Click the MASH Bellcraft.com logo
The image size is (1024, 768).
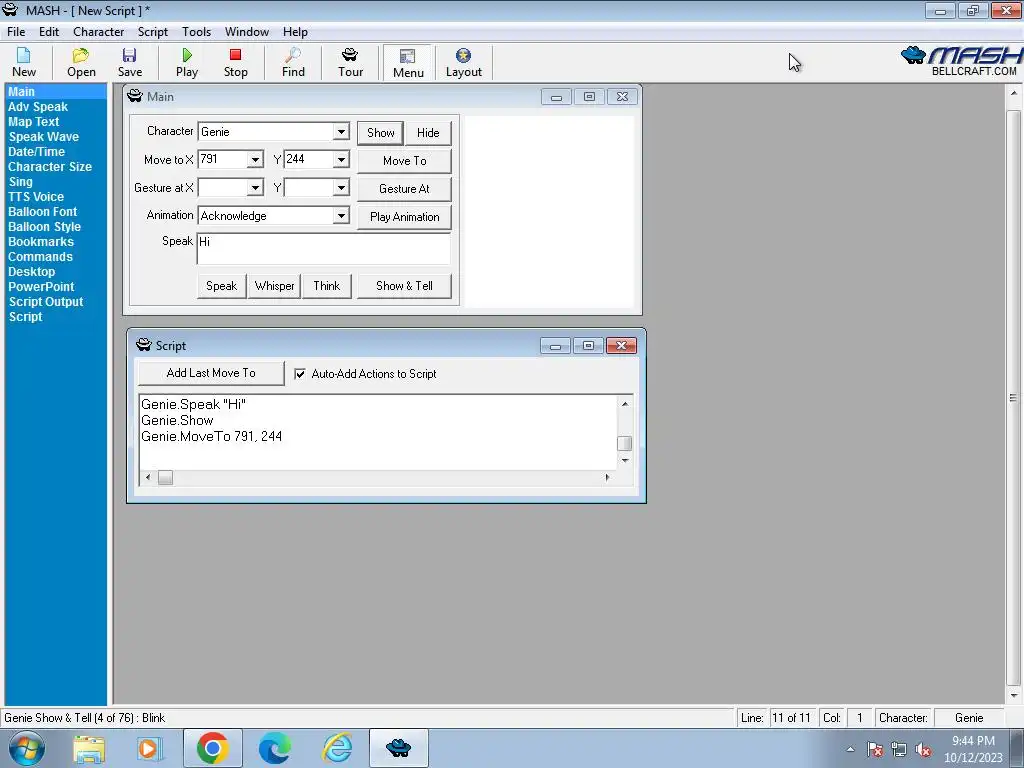tap(960, 61)
